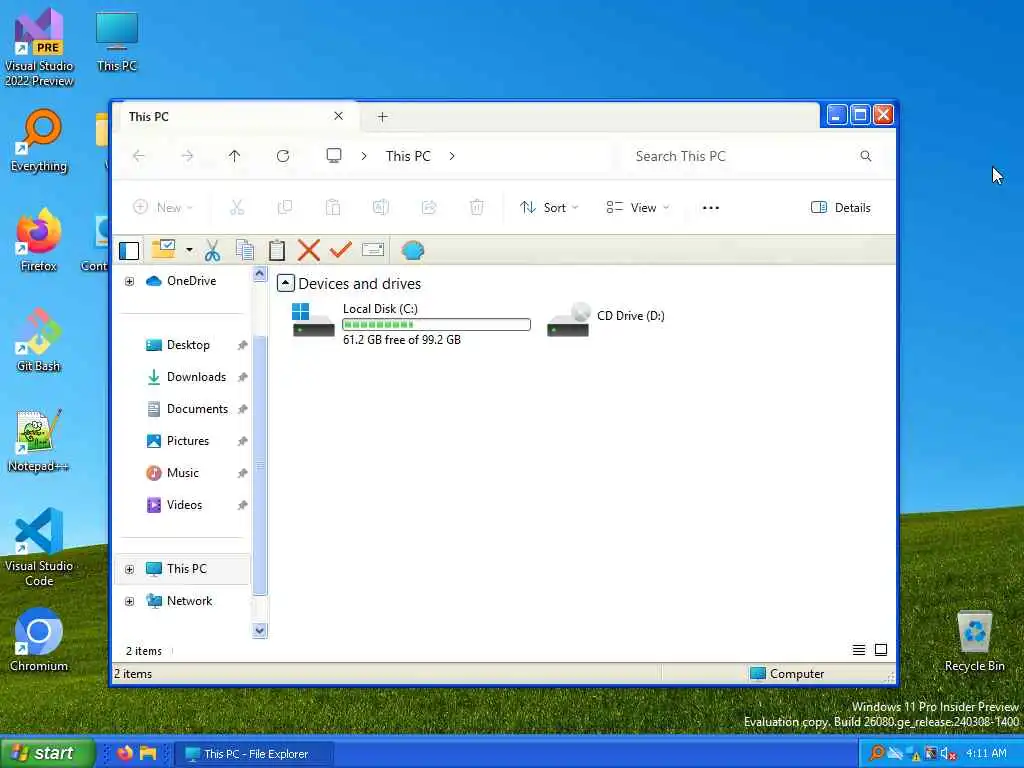Click the Forward navigation arrow
Screen dimensions: 1024x768
187,156
